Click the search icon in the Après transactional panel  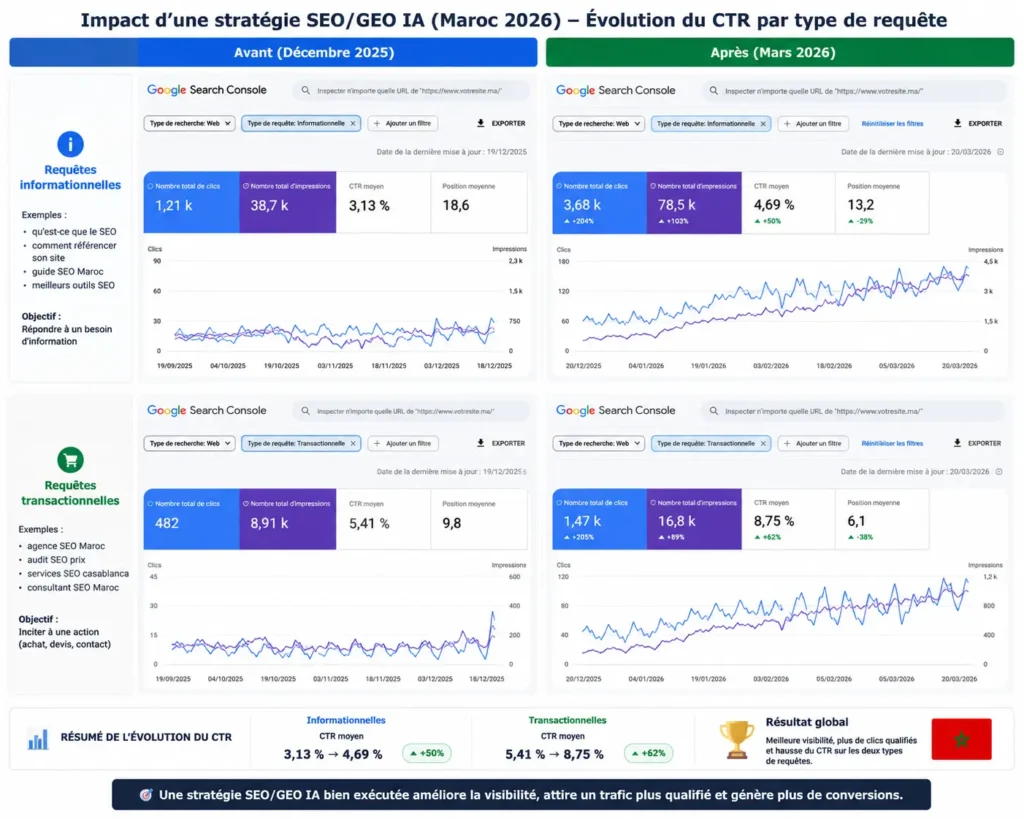(x=714, y=411)
